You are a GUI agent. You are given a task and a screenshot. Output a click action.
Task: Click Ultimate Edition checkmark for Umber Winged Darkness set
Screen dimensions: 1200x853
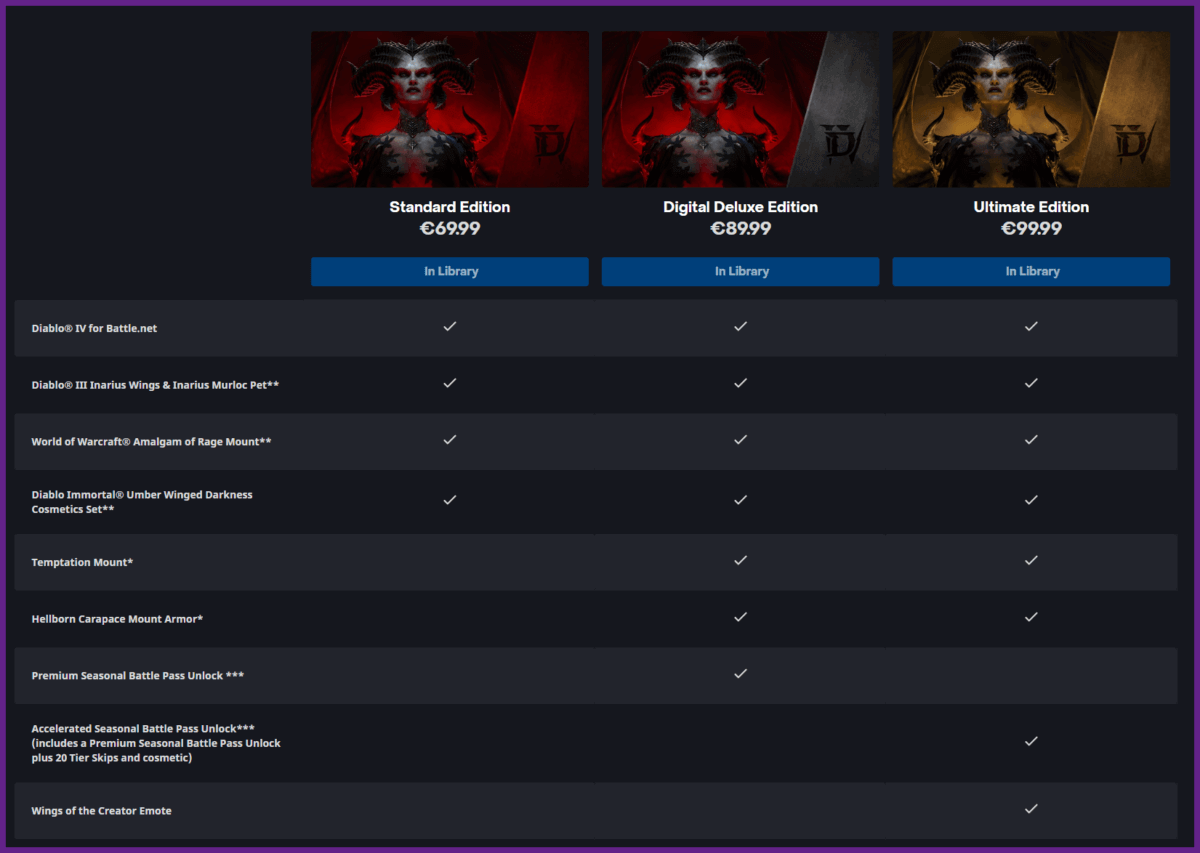1031,499
